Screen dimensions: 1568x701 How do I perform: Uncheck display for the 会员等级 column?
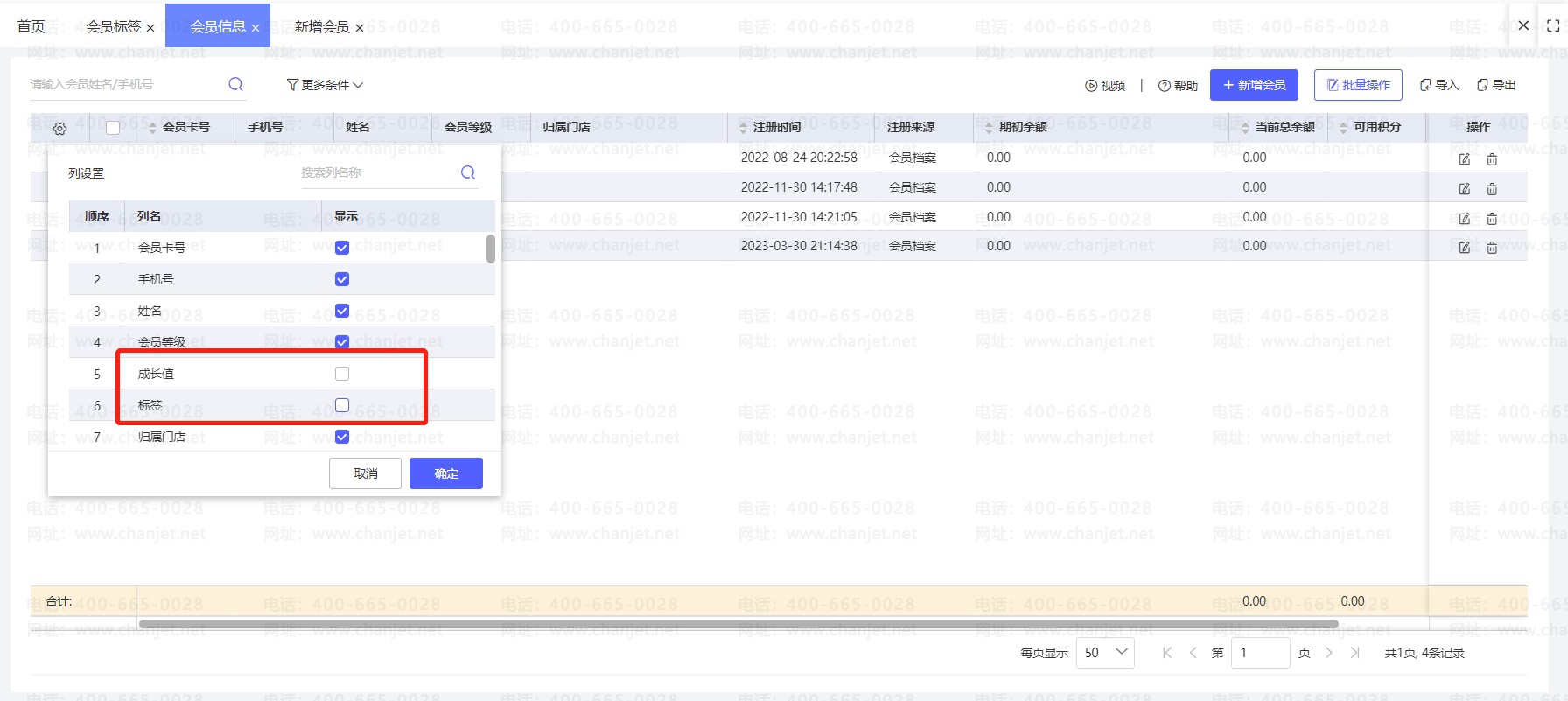click(x=342, y=342)
